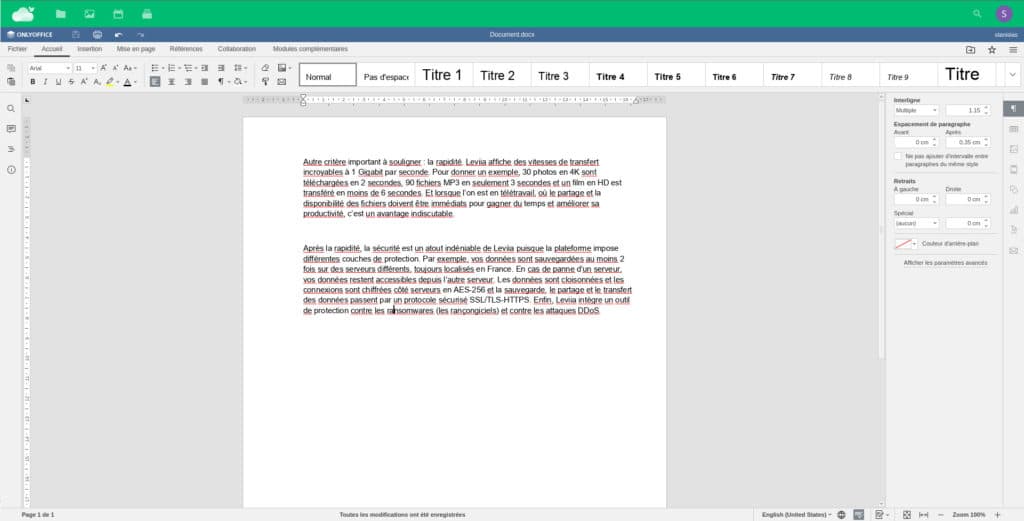
Task: Toggle spell checking in status bar
Action: (x=858, y=514)
